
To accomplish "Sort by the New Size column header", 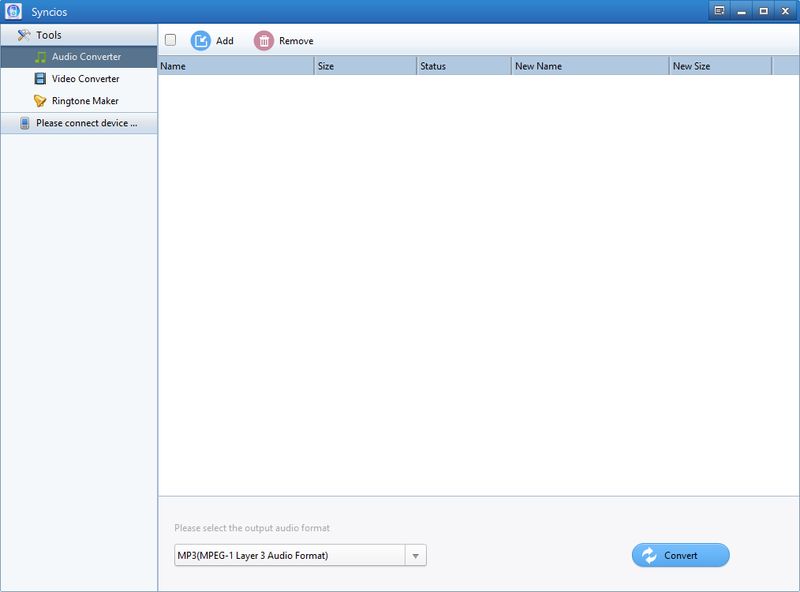I will point(720,66).
